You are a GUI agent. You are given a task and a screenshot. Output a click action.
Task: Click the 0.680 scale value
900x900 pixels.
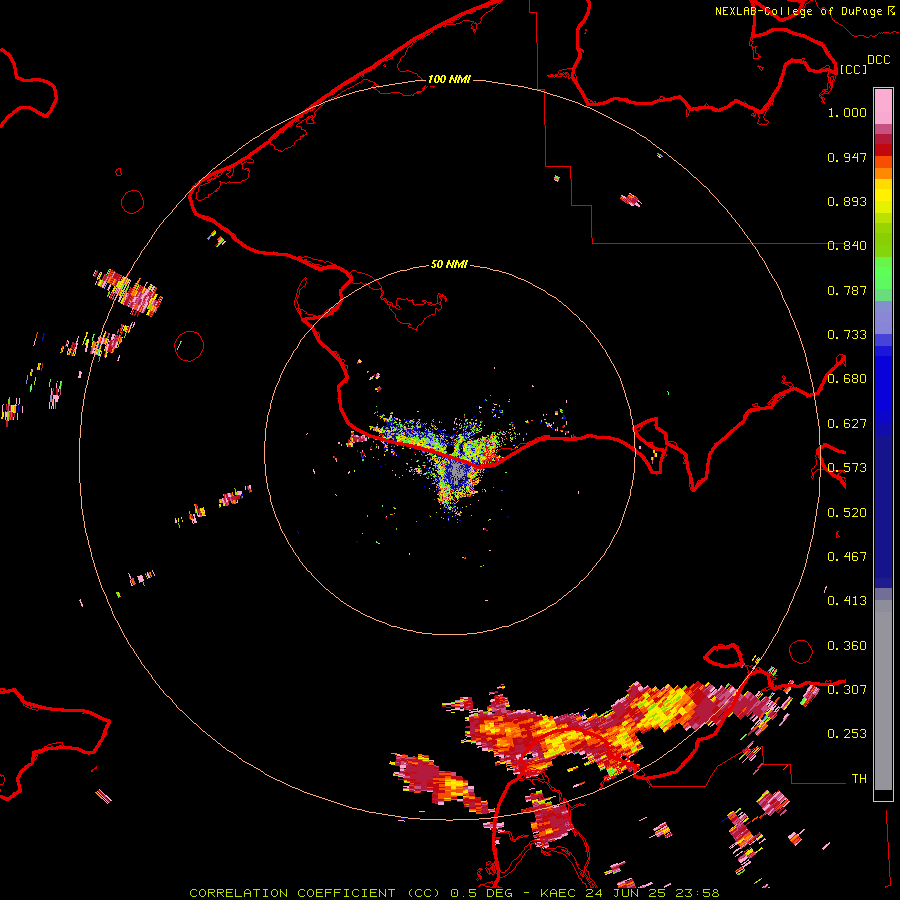(847, 379)
